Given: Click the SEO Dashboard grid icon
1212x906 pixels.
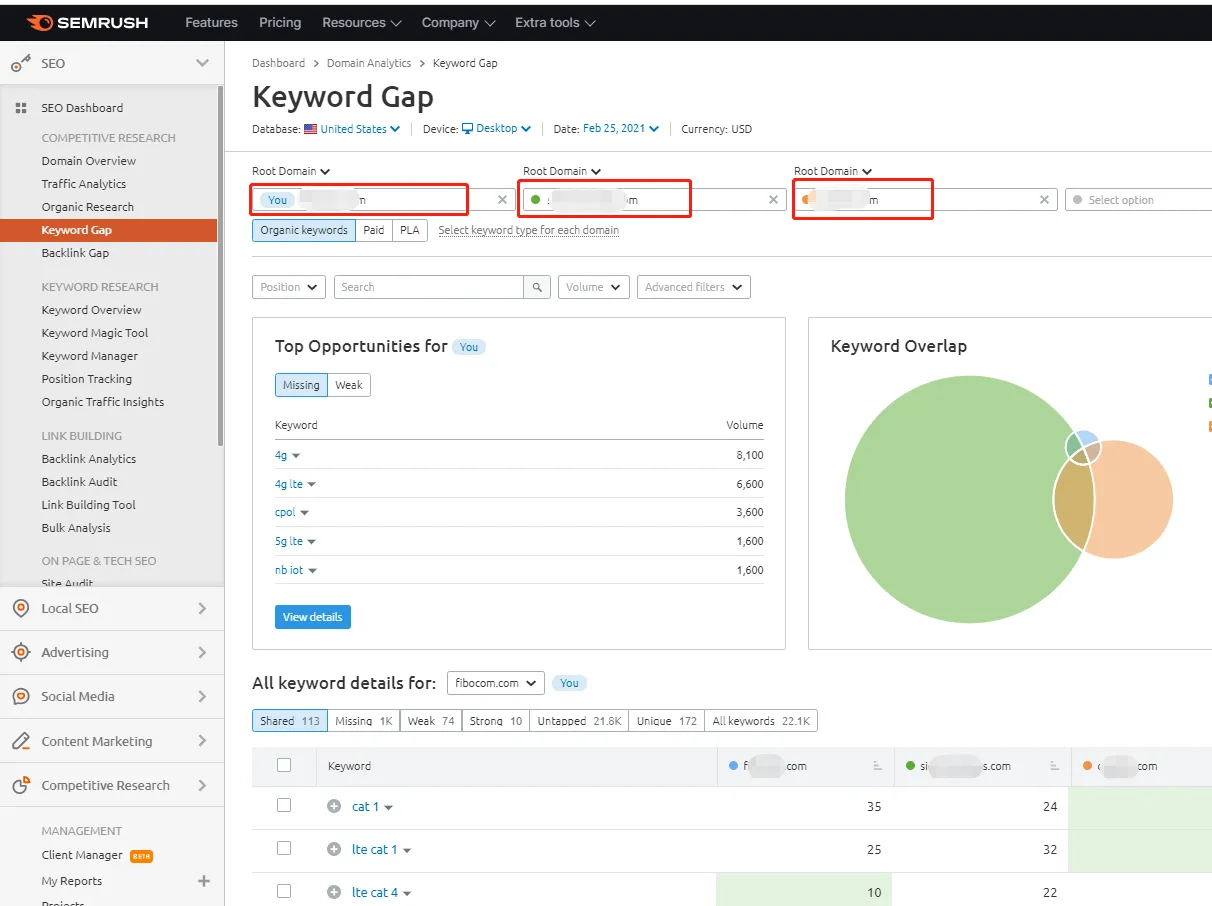Looking at the screenshot, I should point(21,108).
